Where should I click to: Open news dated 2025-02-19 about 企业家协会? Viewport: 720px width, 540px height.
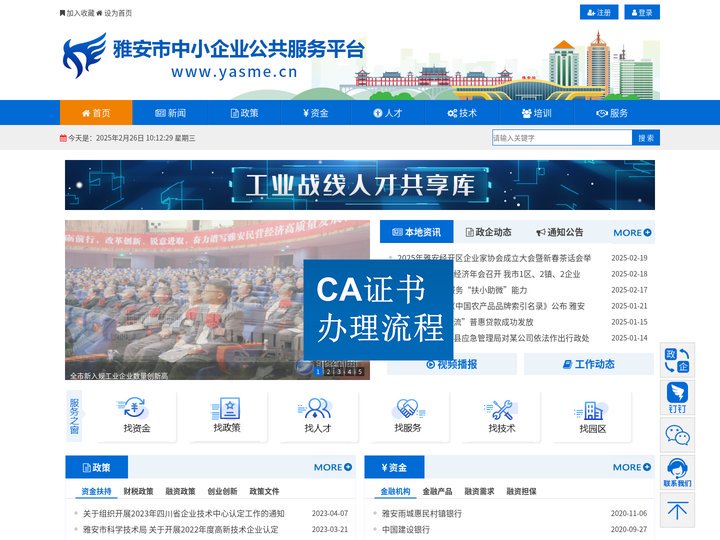tap(494, 258)
